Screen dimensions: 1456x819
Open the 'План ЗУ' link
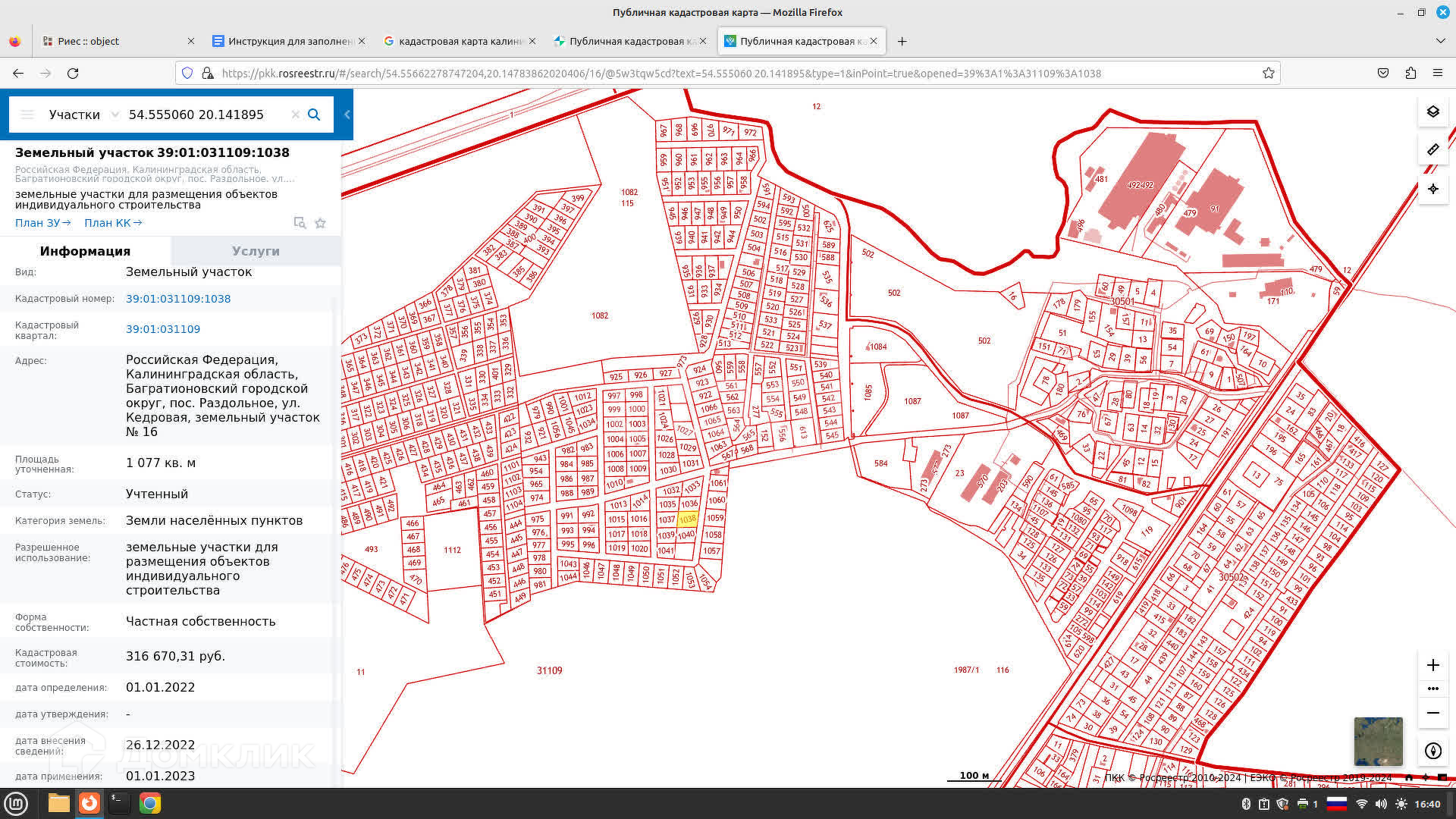click(x=42, y=223)
